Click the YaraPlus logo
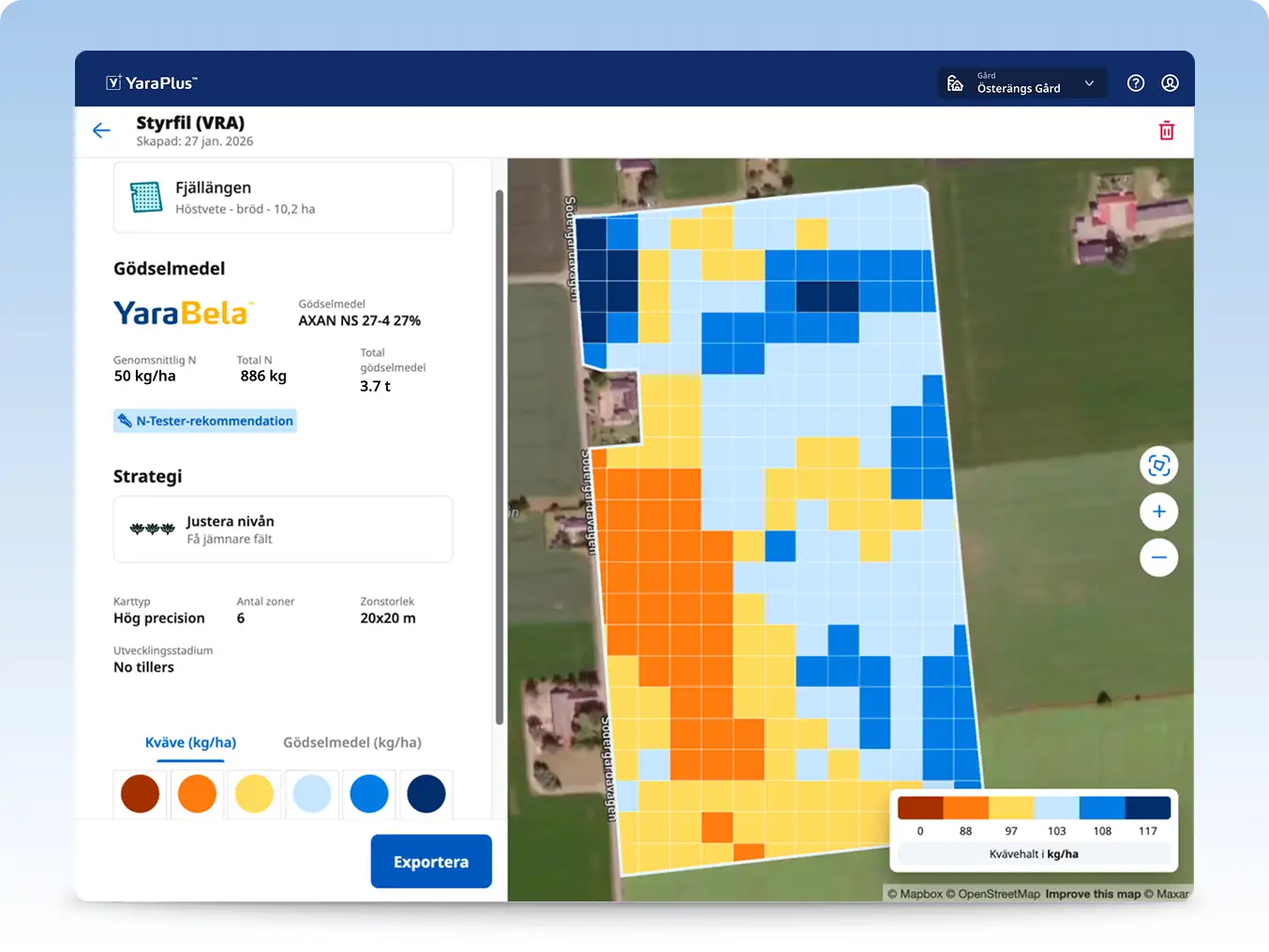 tap(152, 83)
